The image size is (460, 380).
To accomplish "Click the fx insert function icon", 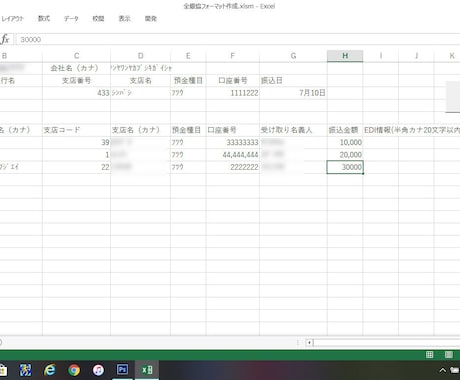I will [x=5, y=39].
